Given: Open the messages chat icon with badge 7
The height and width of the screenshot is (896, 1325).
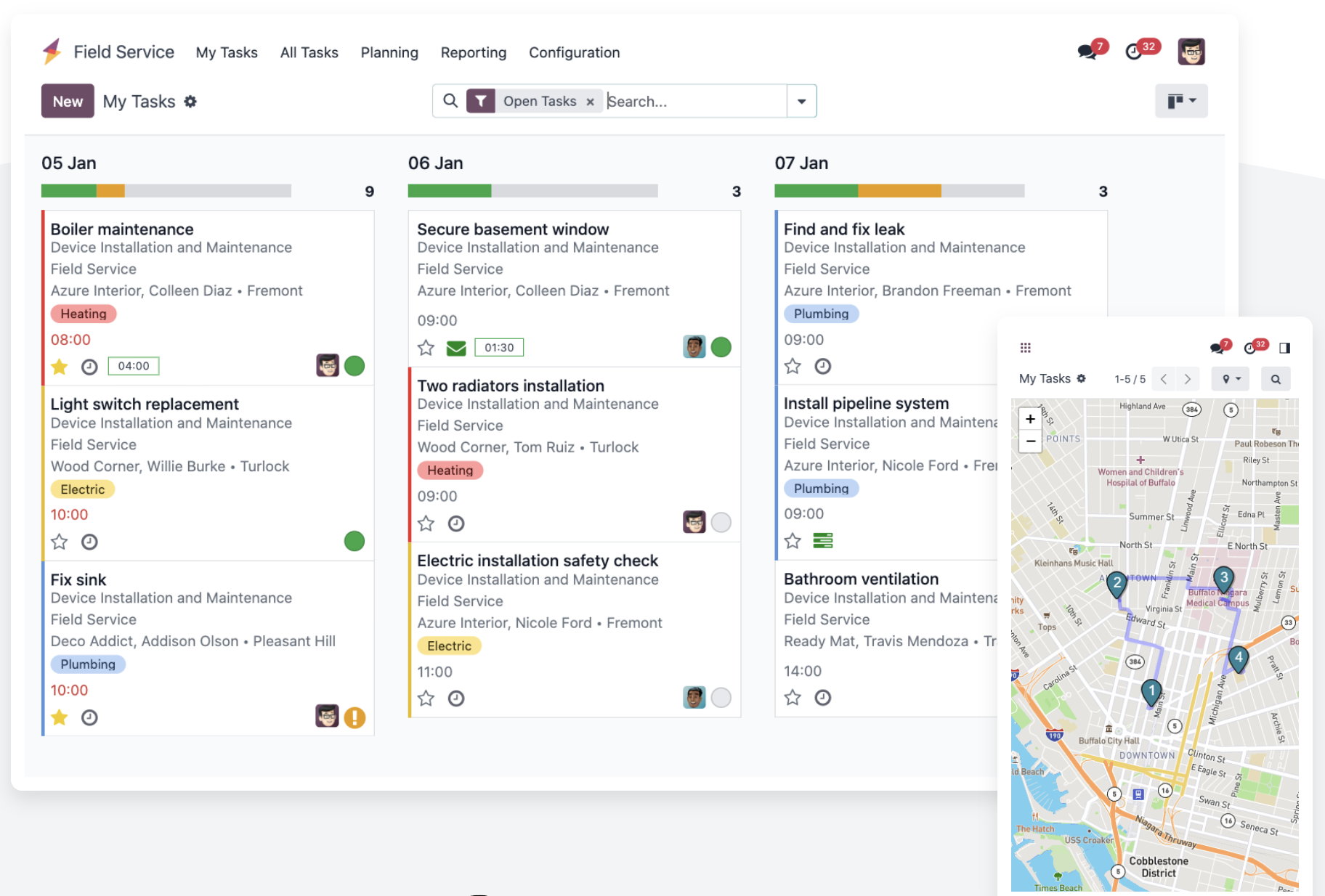Looking at the screenshot, I should (x=1087, y=52).
